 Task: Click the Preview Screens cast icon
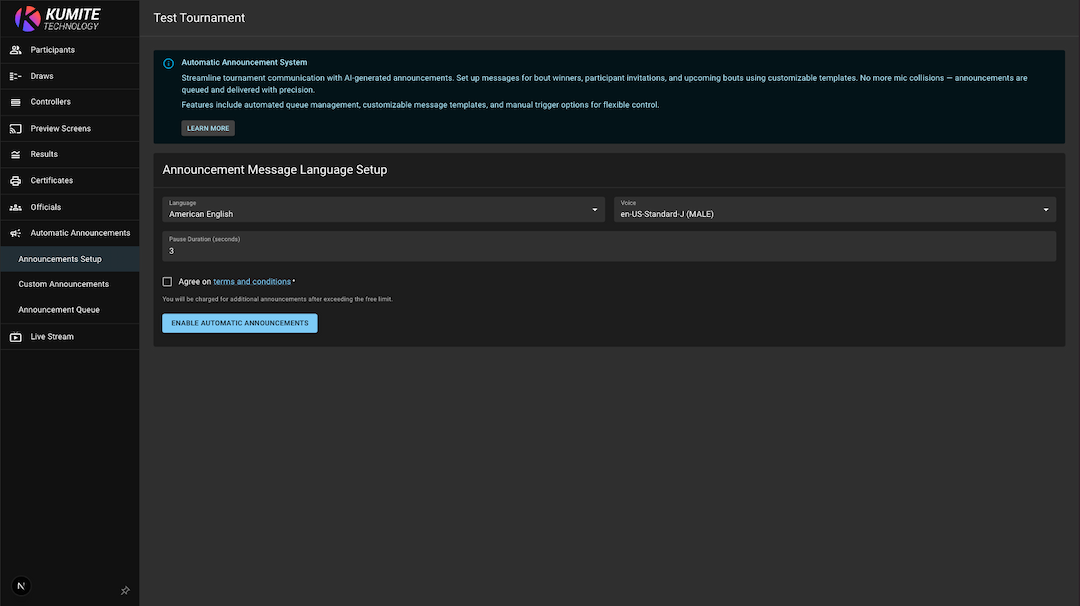pos(15,129)
